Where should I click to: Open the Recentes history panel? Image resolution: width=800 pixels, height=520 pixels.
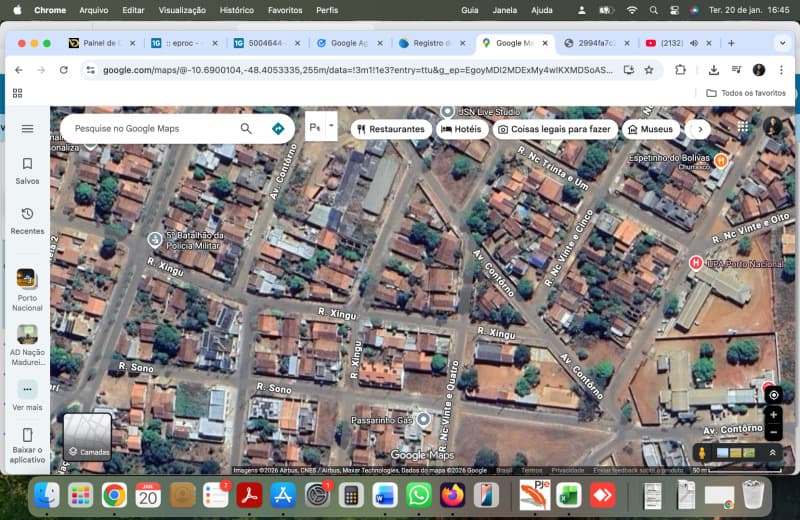[28, 221]
